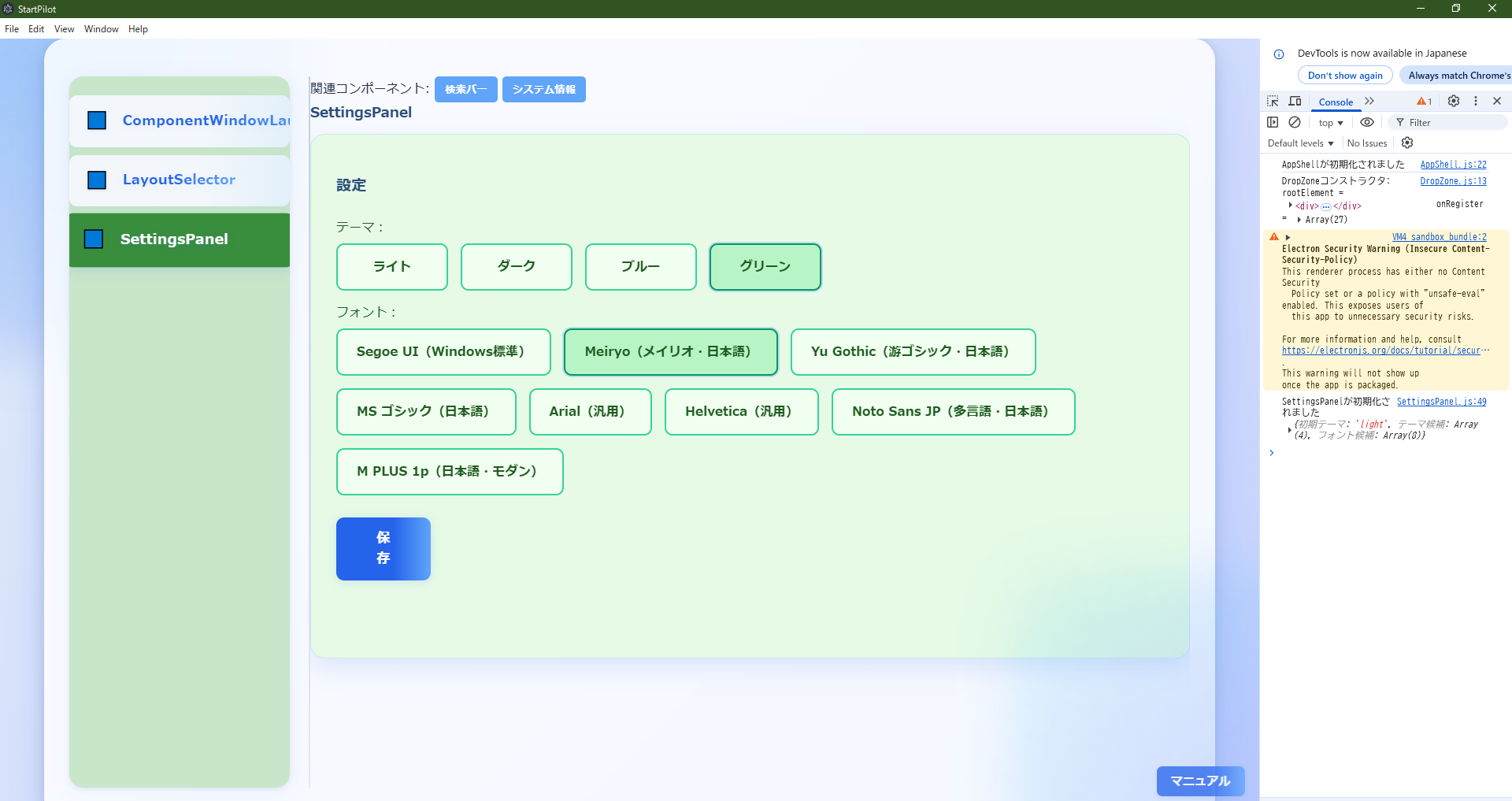Show the console sidebar panel icon
Screen dimensions: 1512x801
tap(1273, 122)
